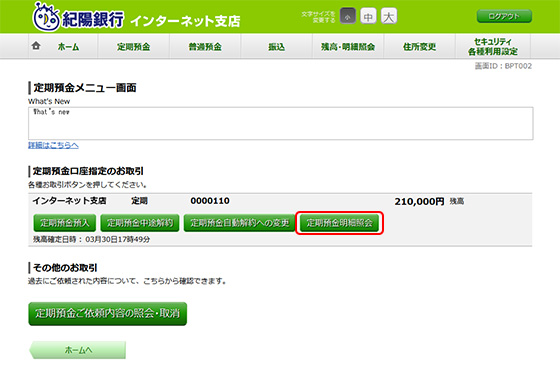This screenshot has width=560, height=365.
Task: Click the 定期預金明細照会 button
Action: 339,223
